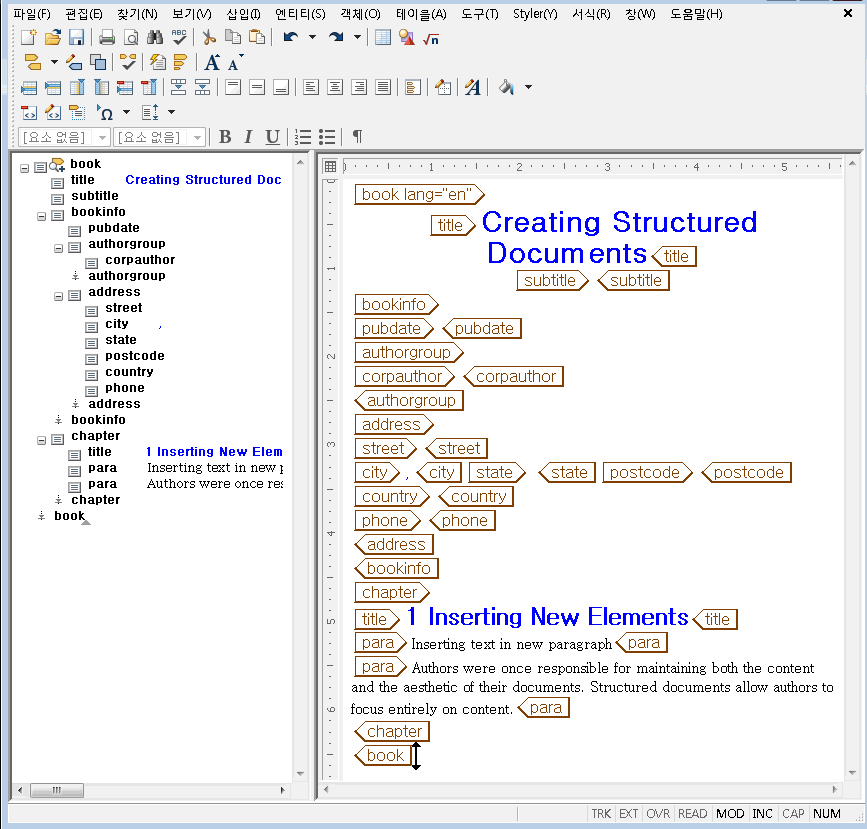Image resolution: width=867 pixels, height=829 pixels.
Task: Paste from clipboard icon
Action: point(257,38)
